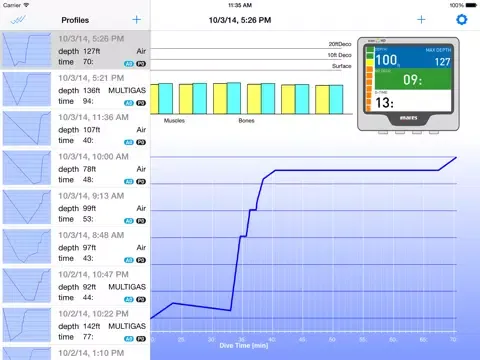Screen dimensions: 480x360
Task: Tap the blue AO badge on 127ft dive
Action: coord(129,64)
